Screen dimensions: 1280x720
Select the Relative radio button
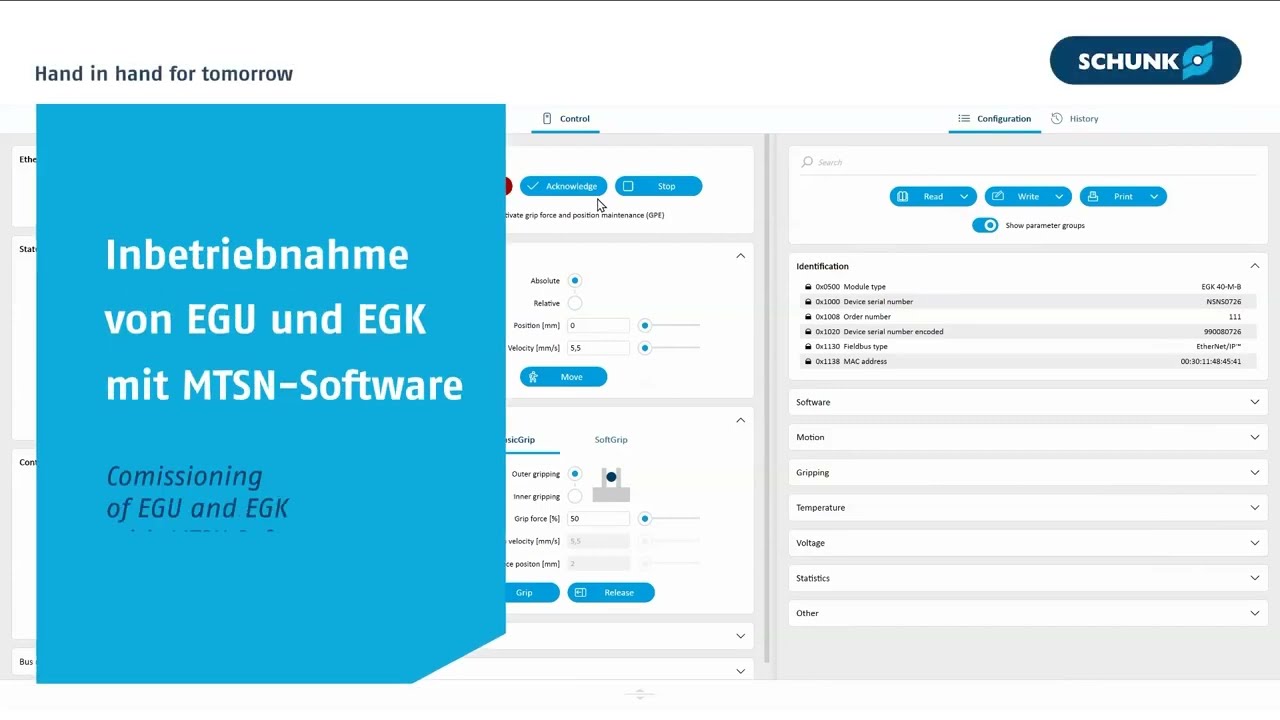tap(575, 303)
